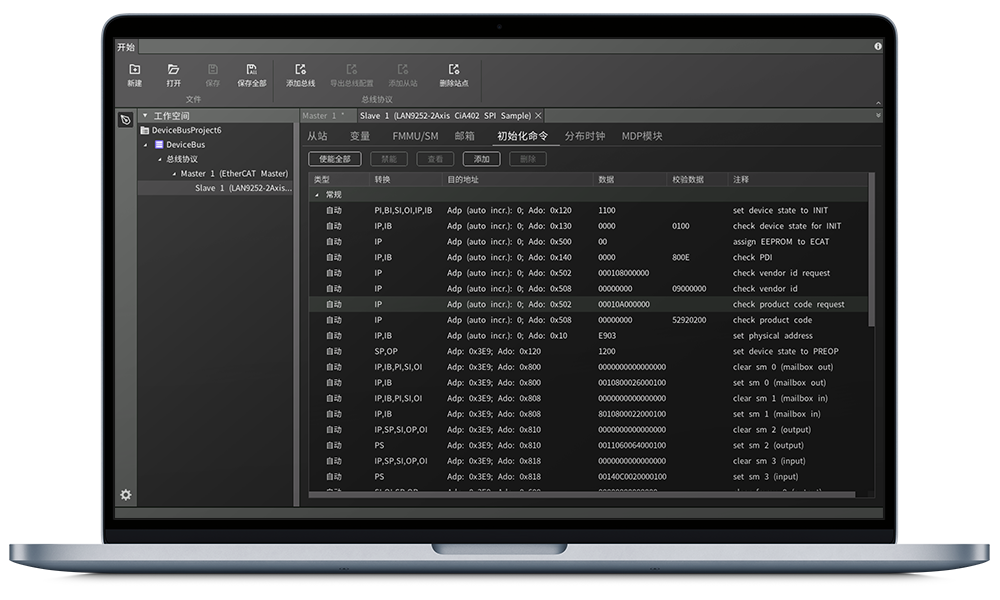This screenshot has width=1000, height=600.
Task: Click the 添加 button
Action: [x=481, y=159]
